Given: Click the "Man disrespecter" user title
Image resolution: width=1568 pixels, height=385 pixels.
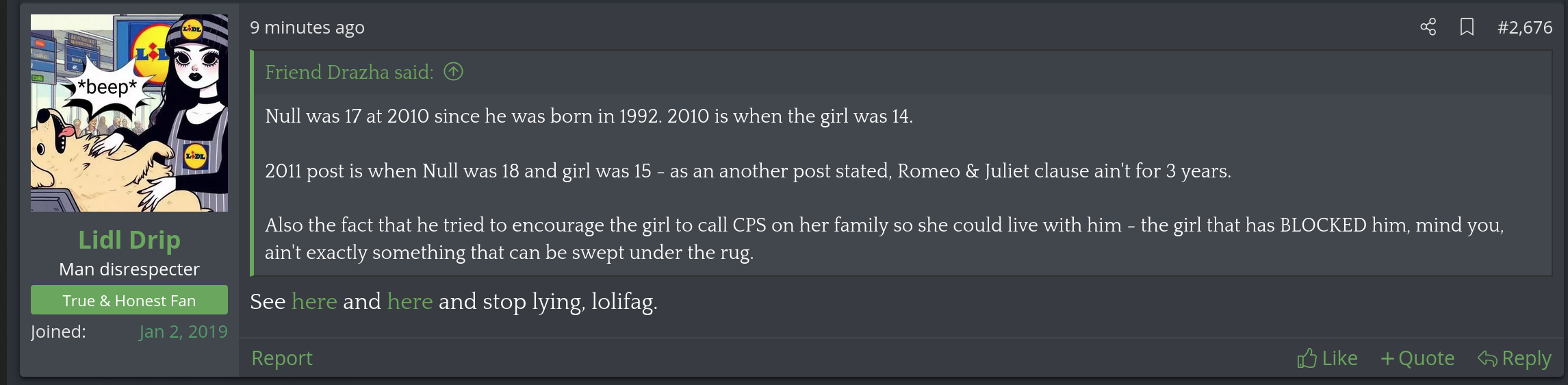Looking at the screenshot, I should click(129, 269).
